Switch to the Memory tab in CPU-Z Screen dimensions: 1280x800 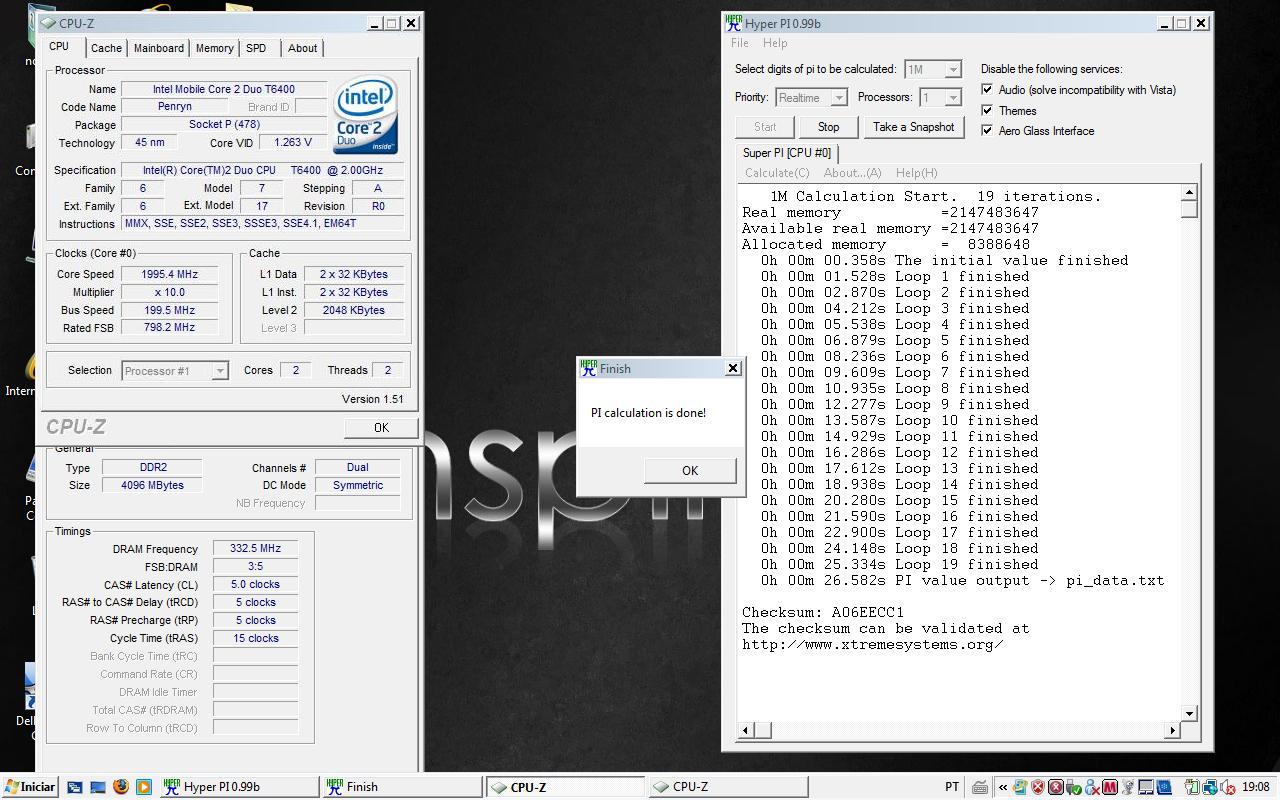click(214, 48)
